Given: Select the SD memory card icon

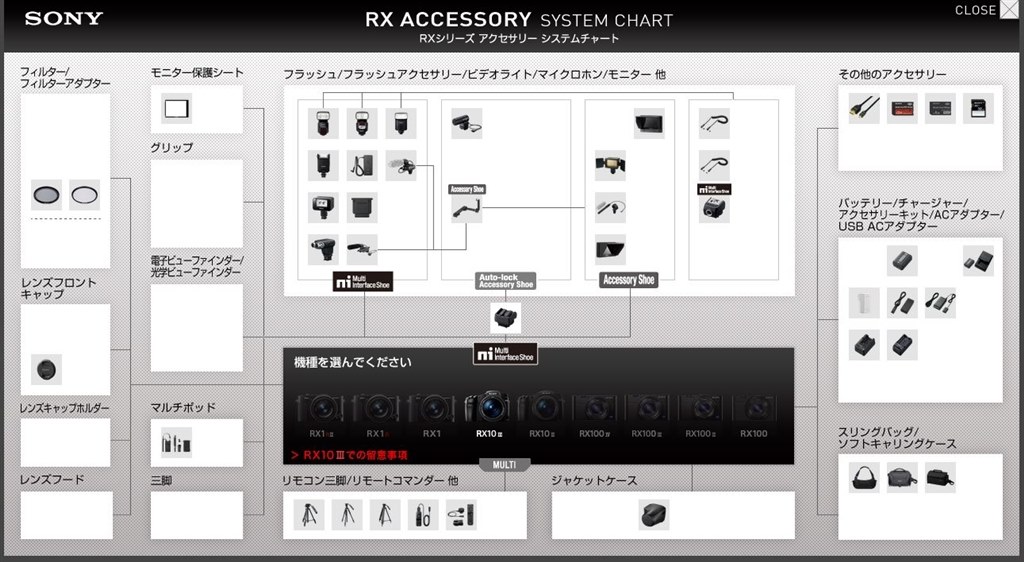Looking at the screenshot, I should [978, 108].
